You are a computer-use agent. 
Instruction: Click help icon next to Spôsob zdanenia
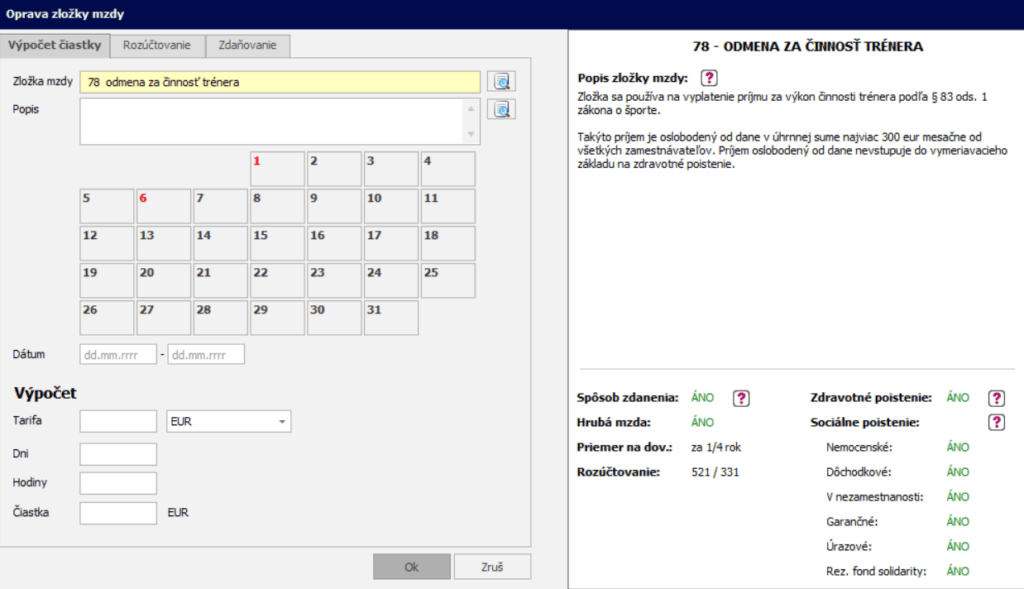coord(741,398)
